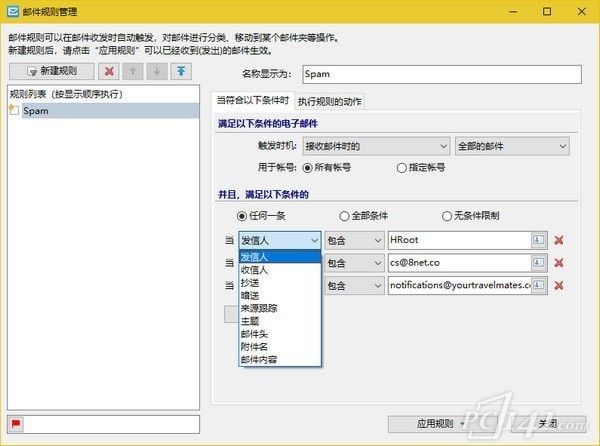Click the mail app icon in the title bar

tap(12, 11)
